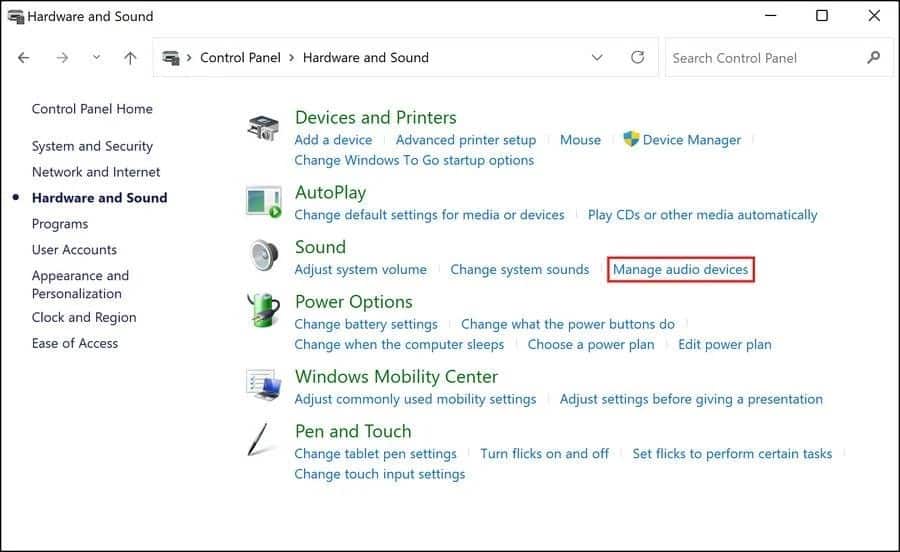Open Clock and Region category

(84, 317)
